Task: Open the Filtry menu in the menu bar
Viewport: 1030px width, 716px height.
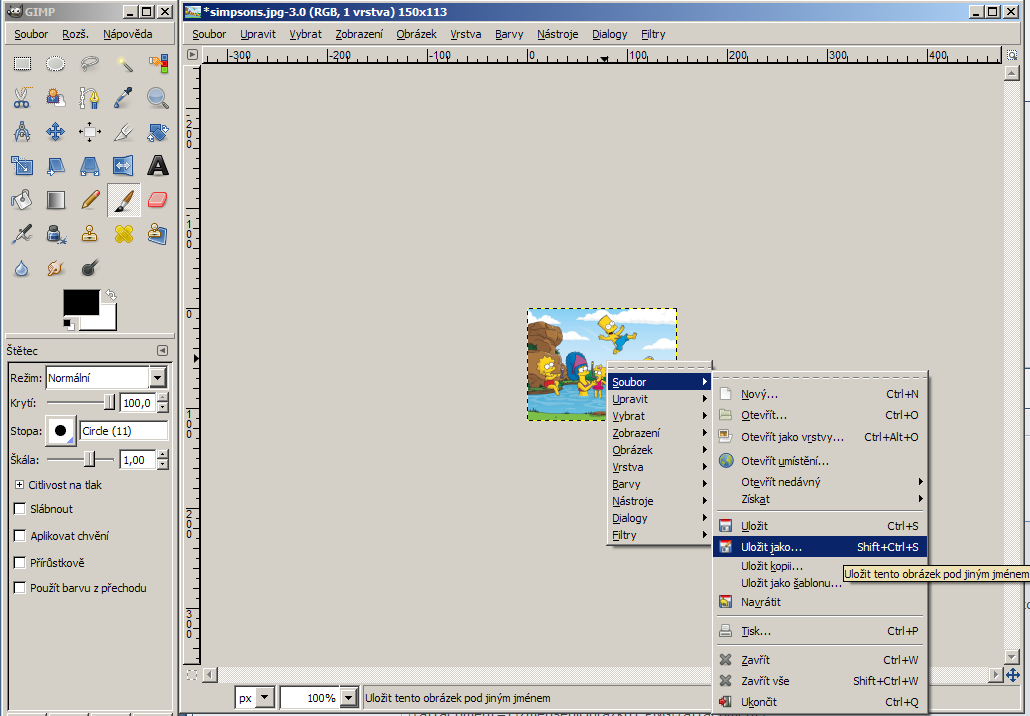Action: 653,34
